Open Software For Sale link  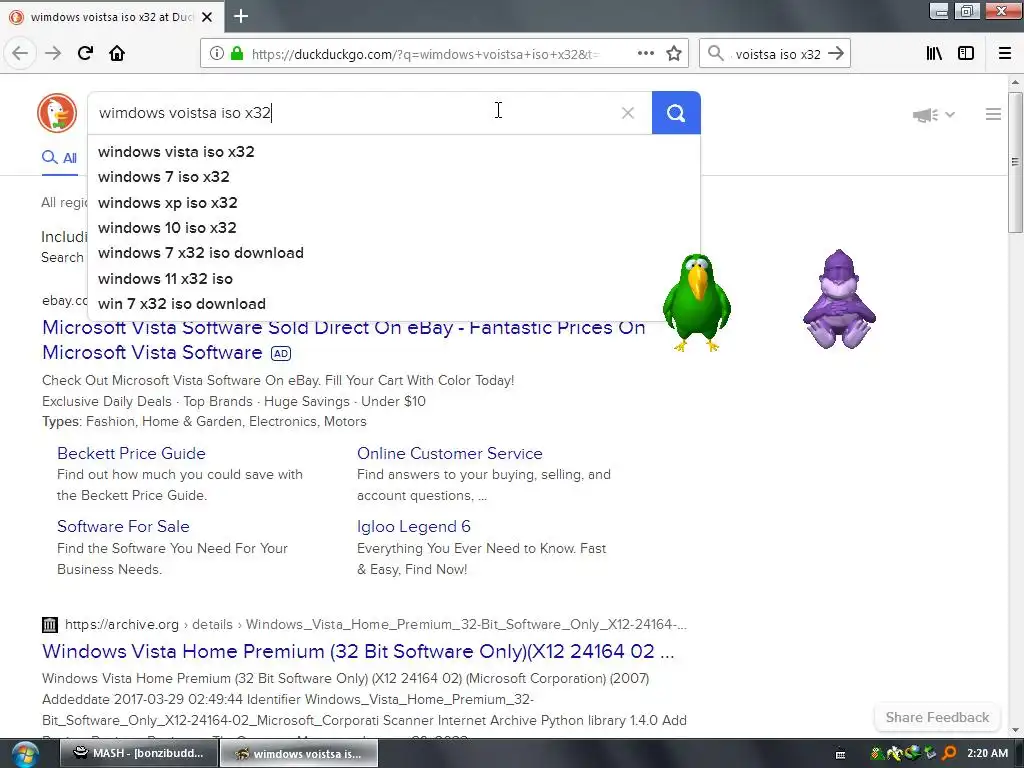123,526
